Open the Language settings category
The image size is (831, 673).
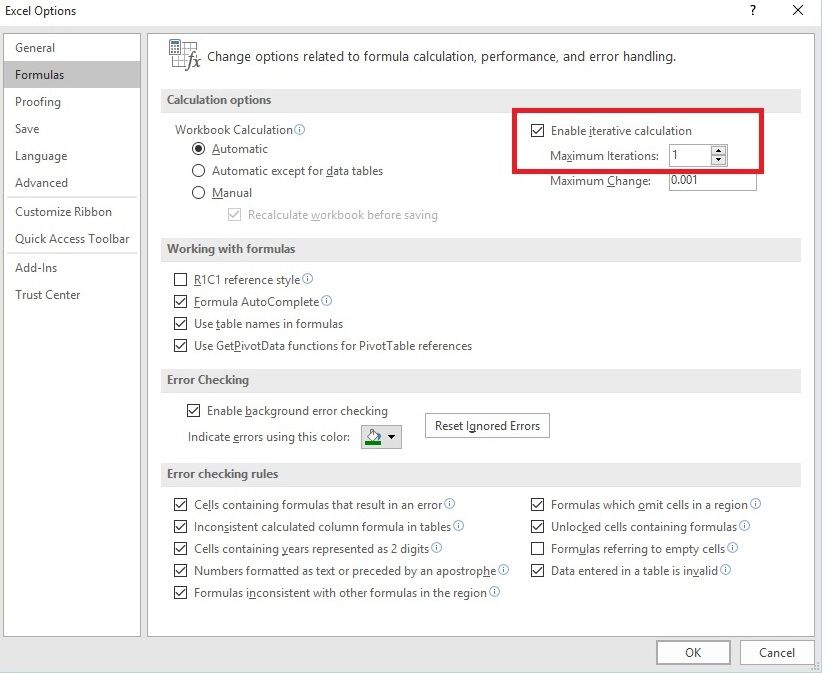72,156
